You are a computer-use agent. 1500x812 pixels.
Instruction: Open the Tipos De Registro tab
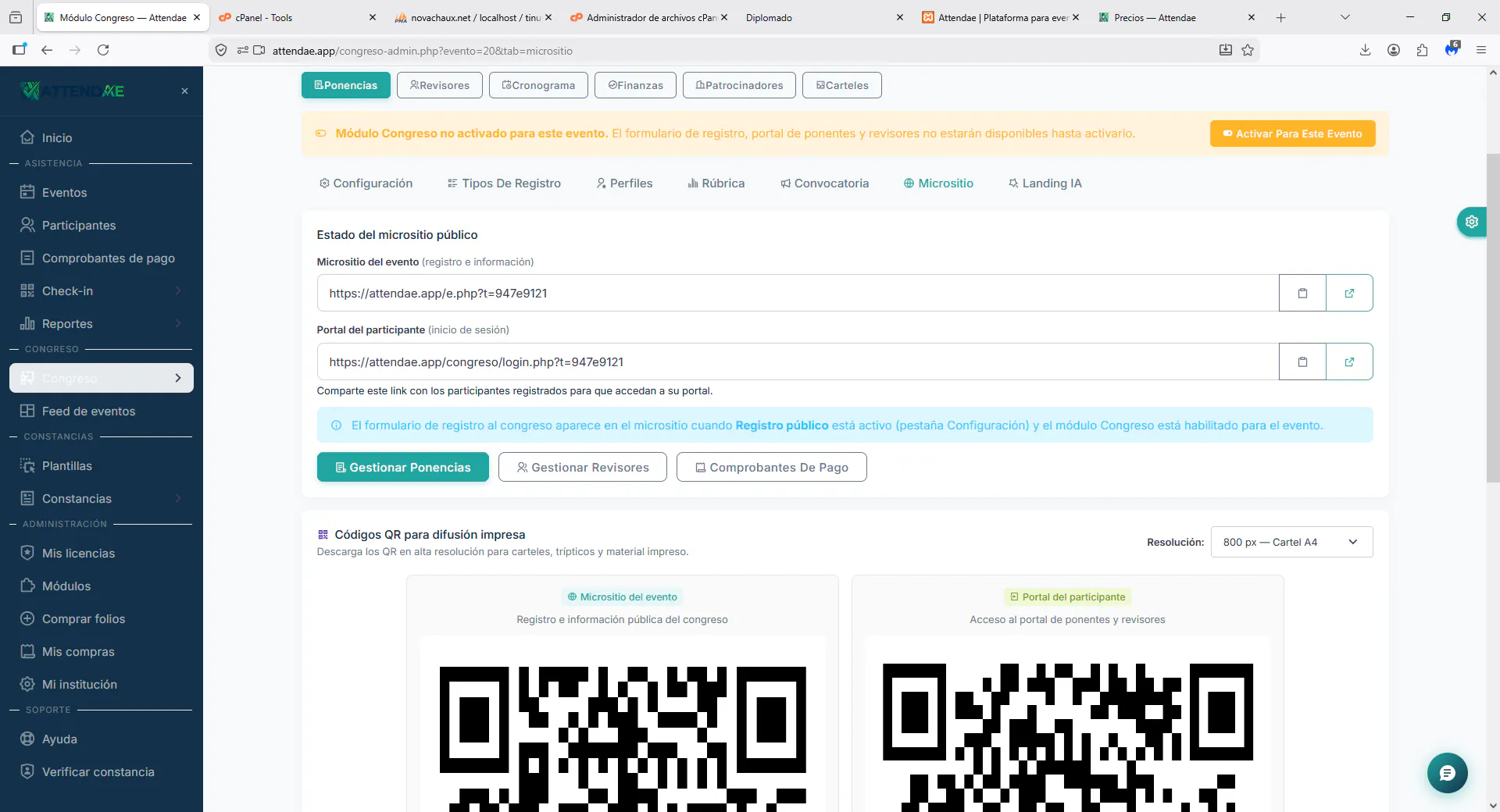[504, 183]
